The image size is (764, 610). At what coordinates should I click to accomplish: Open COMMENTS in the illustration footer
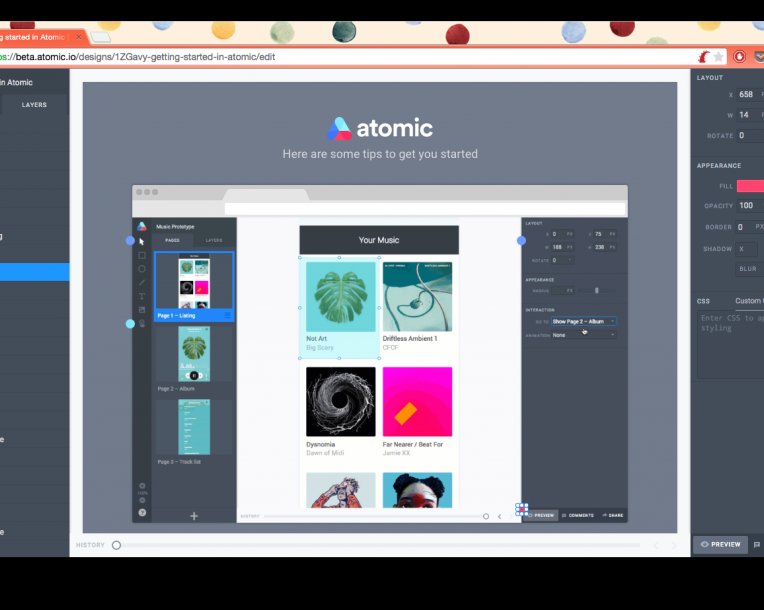(x=578, y=515)
